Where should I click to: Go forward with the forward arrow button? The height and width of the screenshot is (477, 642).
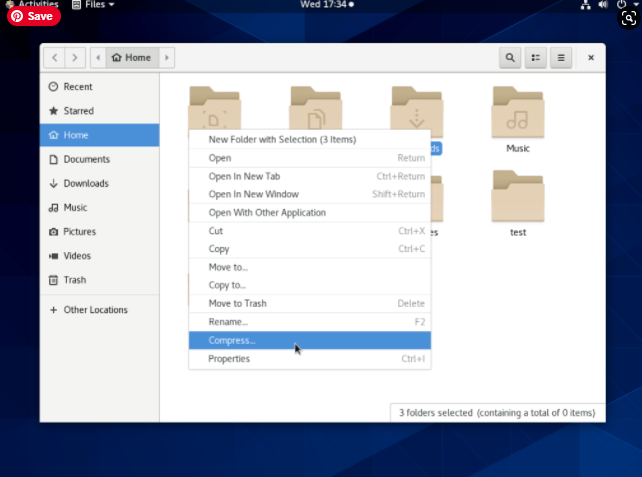75,58
